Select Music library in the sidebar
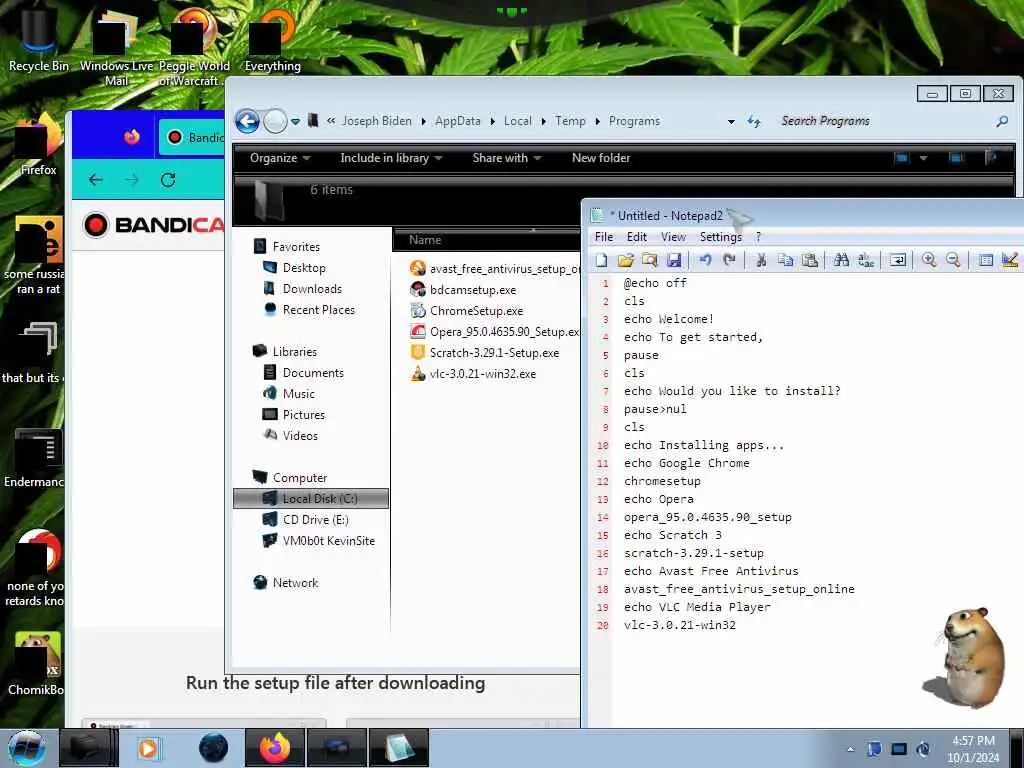This screenshot has width=1024, height=768. [298, 393]
